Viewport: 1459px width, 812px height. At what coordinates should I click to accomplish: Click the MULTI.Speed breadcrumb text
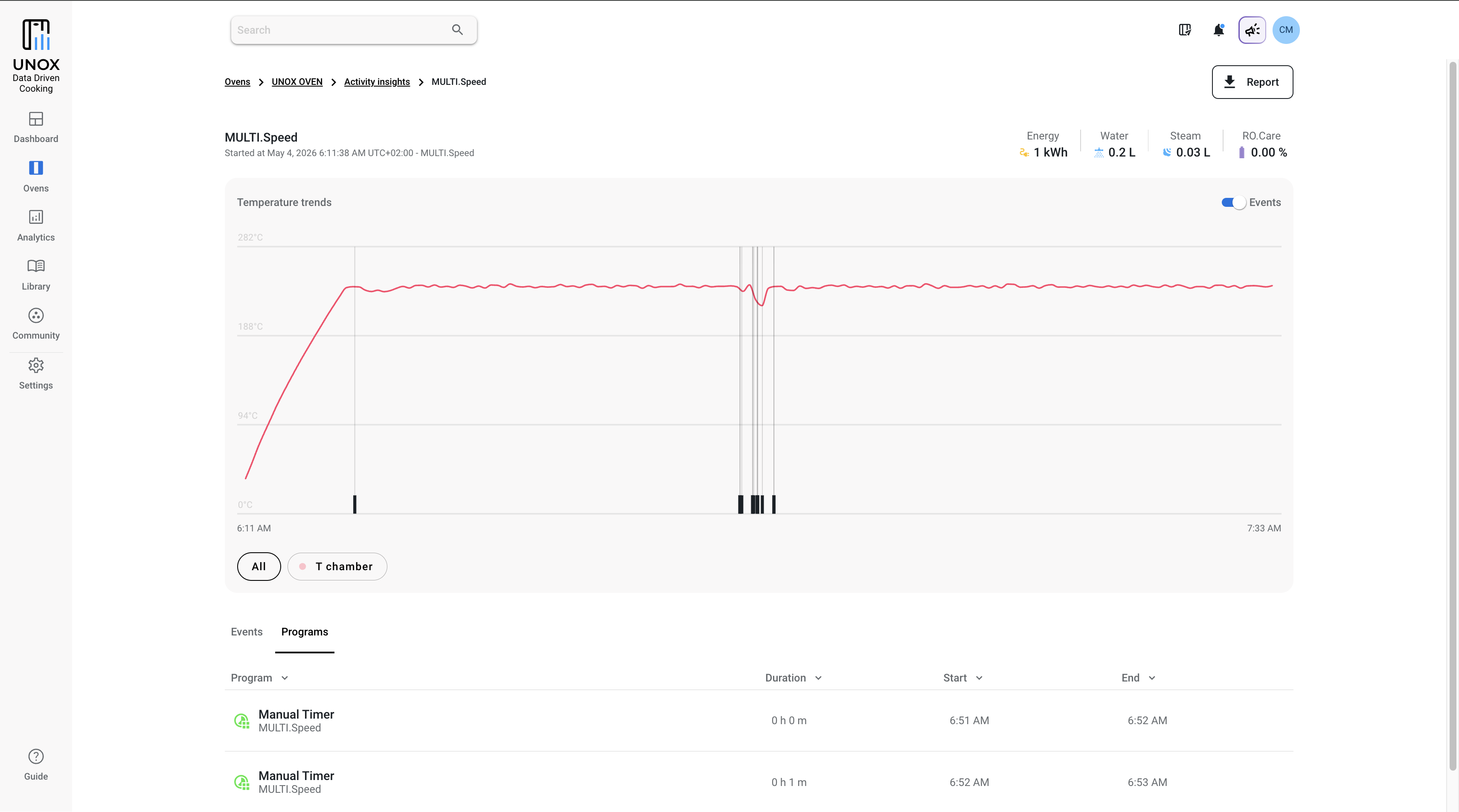pyautogui.click(x=459, y=81)
